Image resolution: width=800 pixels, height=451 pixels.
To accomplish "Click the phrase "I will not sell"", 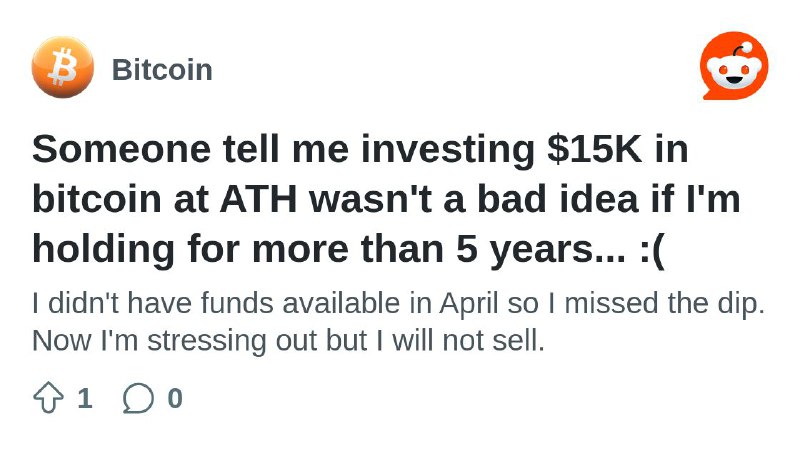I will tap(460, 341).
